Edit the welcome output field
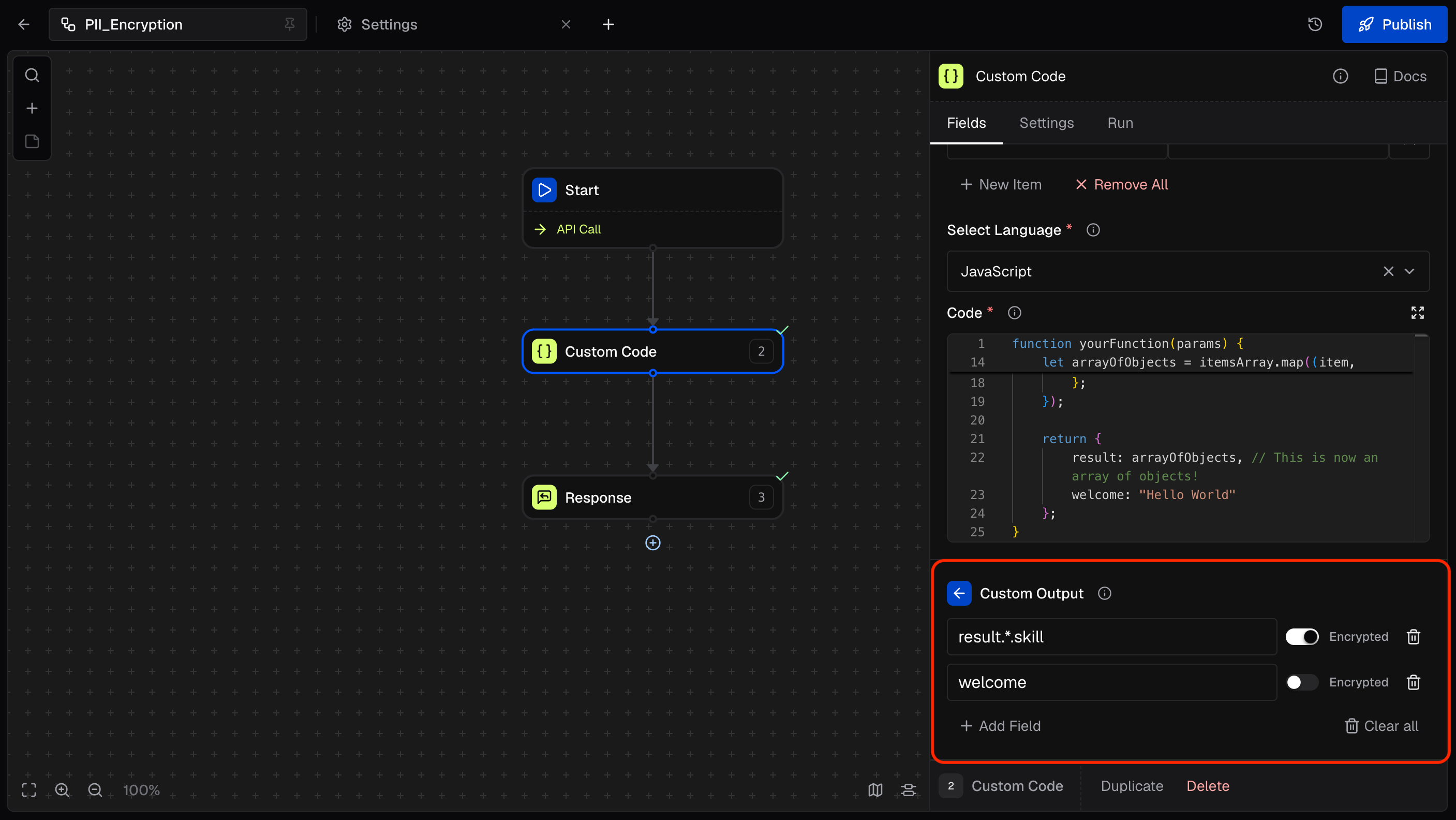This screenshot has height=820, width=1456. pos(1112,682)
